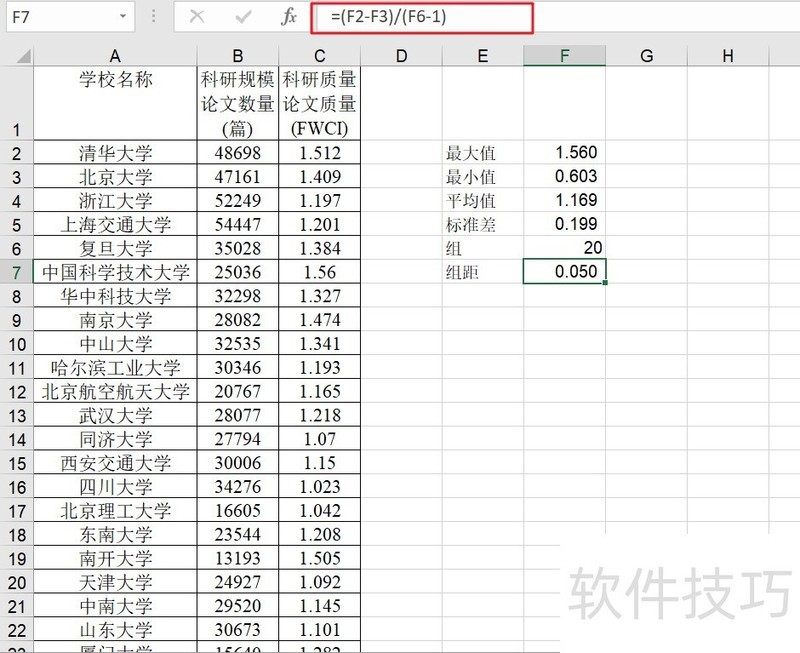Screen dimensions: 800x653
Task: Click the Insert Function fx icon
Action: (288, 17)
